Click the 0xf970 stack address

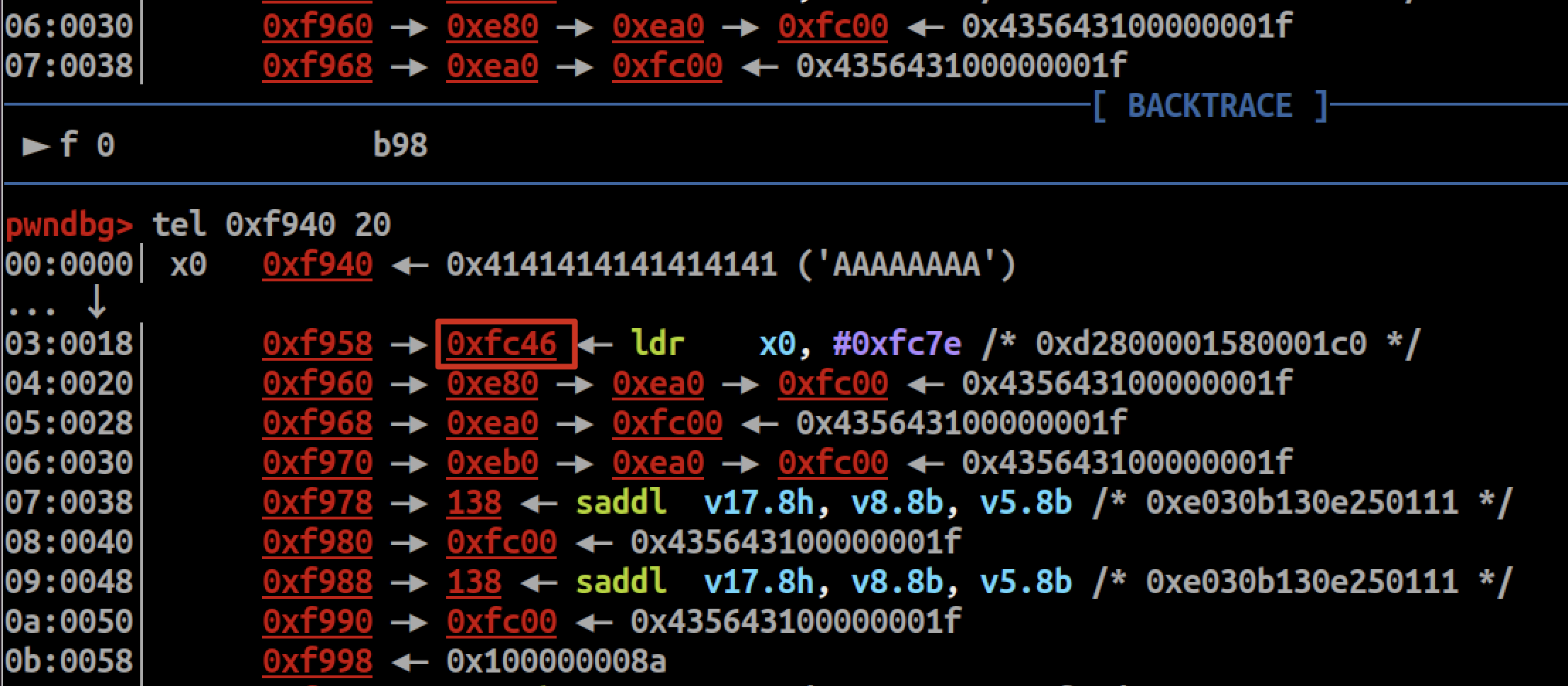(x=317, y=463)
